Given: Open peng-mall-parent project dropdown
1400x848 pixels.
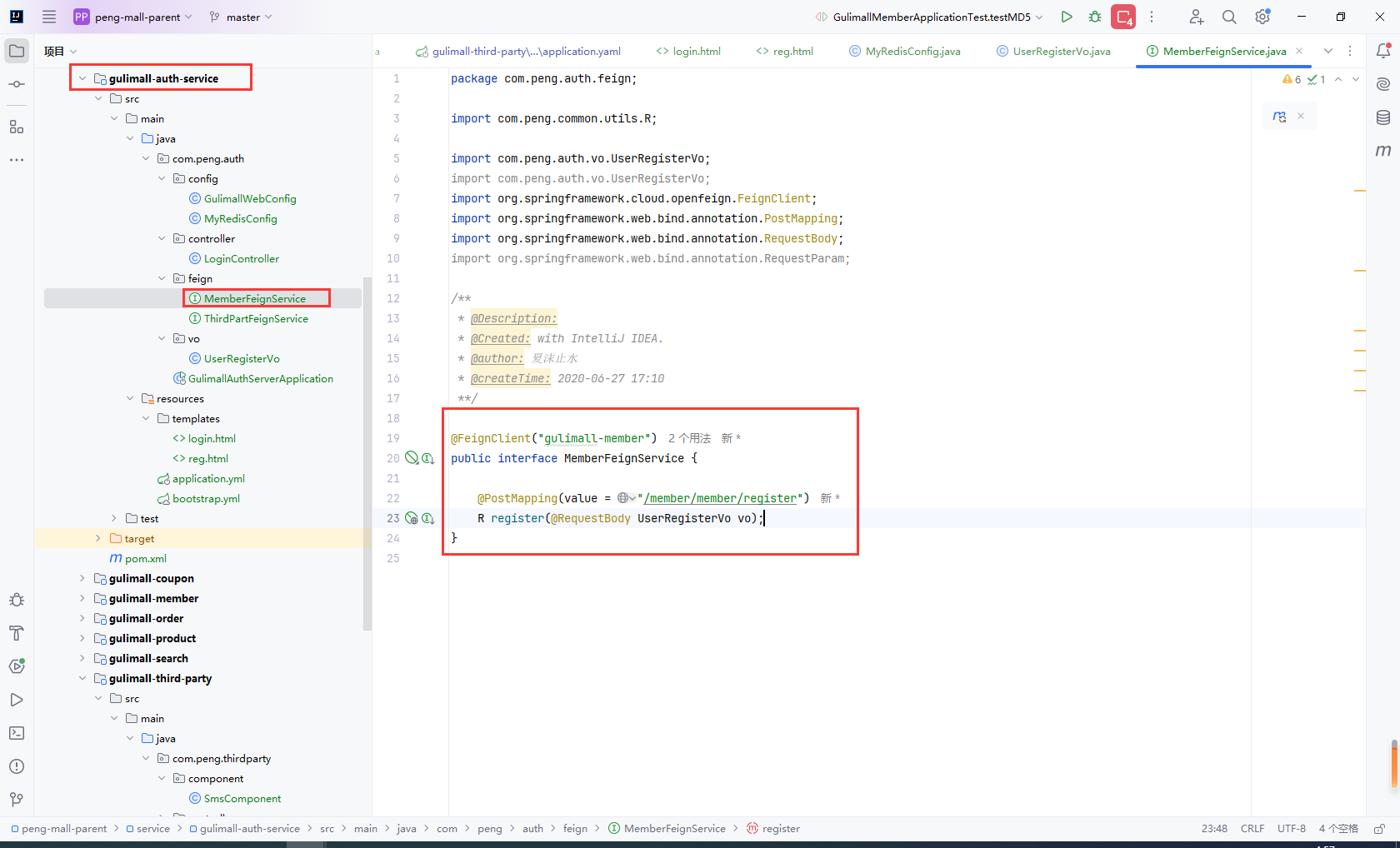Looking at the screenshot, I should [133, 17].
